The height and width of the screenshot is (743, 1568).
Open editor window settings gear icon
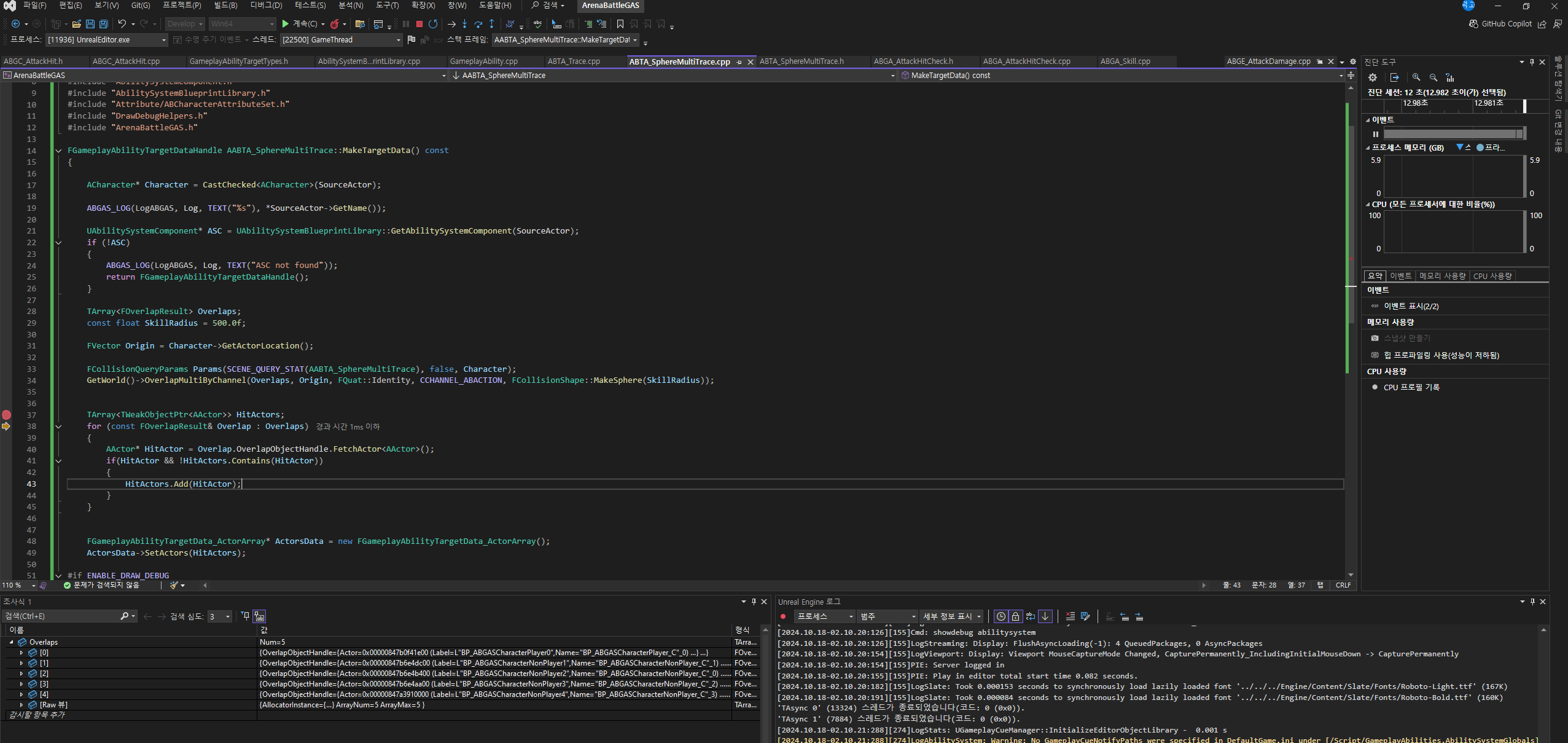coord(1352,61)
